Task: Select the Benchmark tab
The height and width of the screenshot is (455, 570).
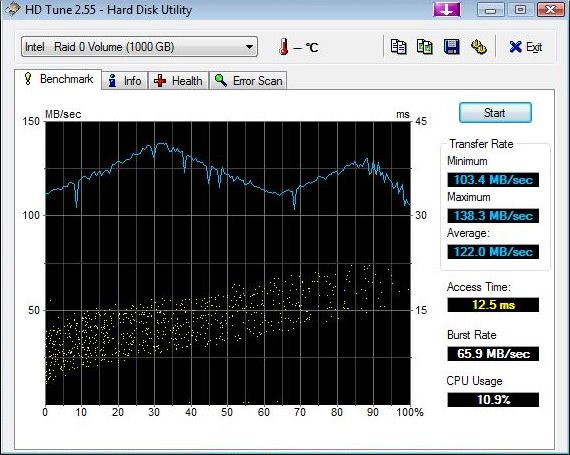Action: pos(58,79)
